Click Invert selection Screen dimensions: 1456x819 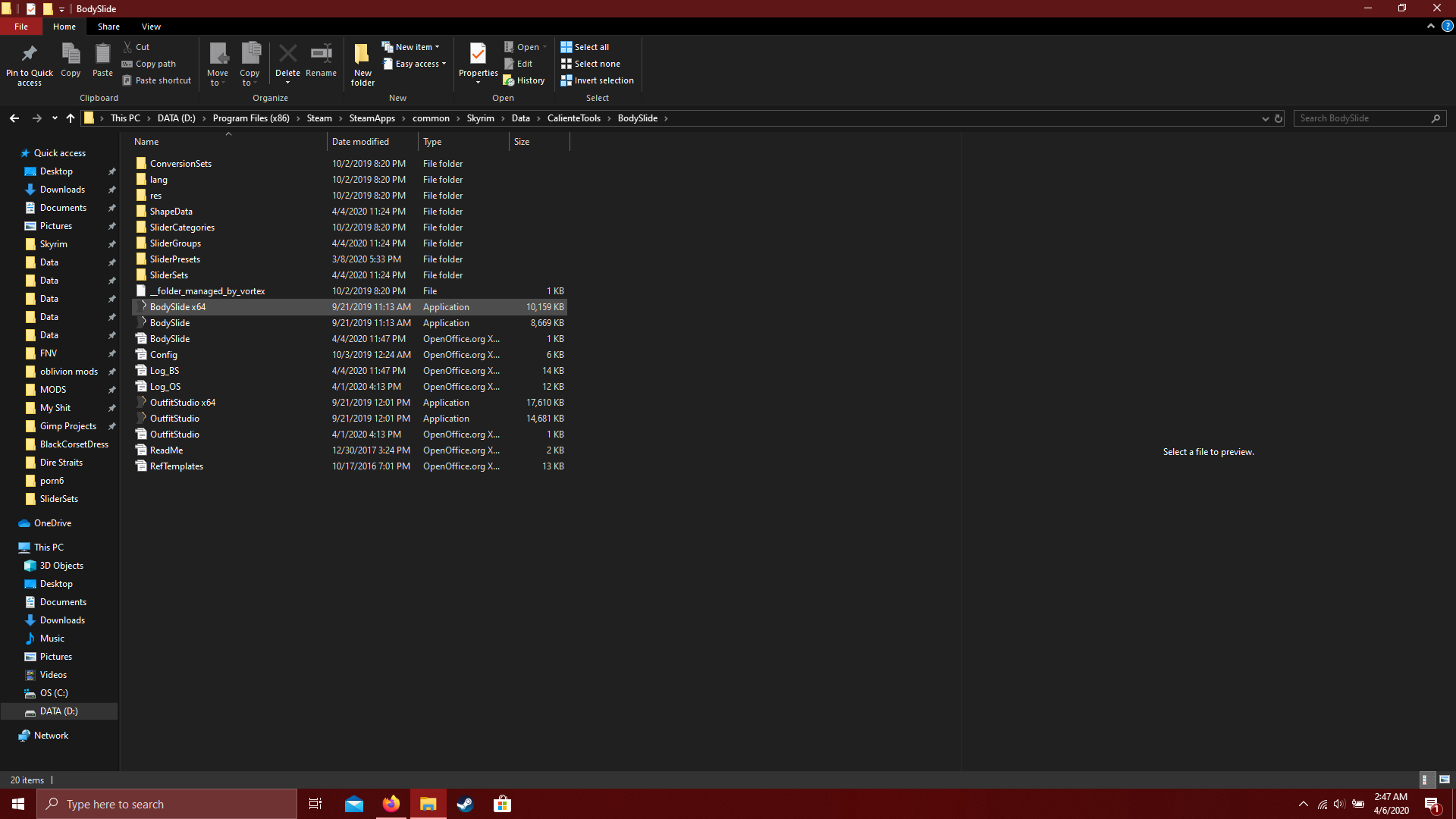(597, 80)
